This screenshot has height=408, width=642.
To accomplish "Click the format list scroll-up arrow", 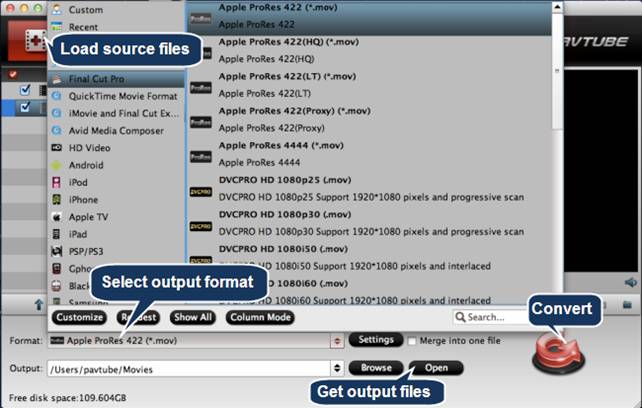I will pyautogui.click(x=557, y=7).
